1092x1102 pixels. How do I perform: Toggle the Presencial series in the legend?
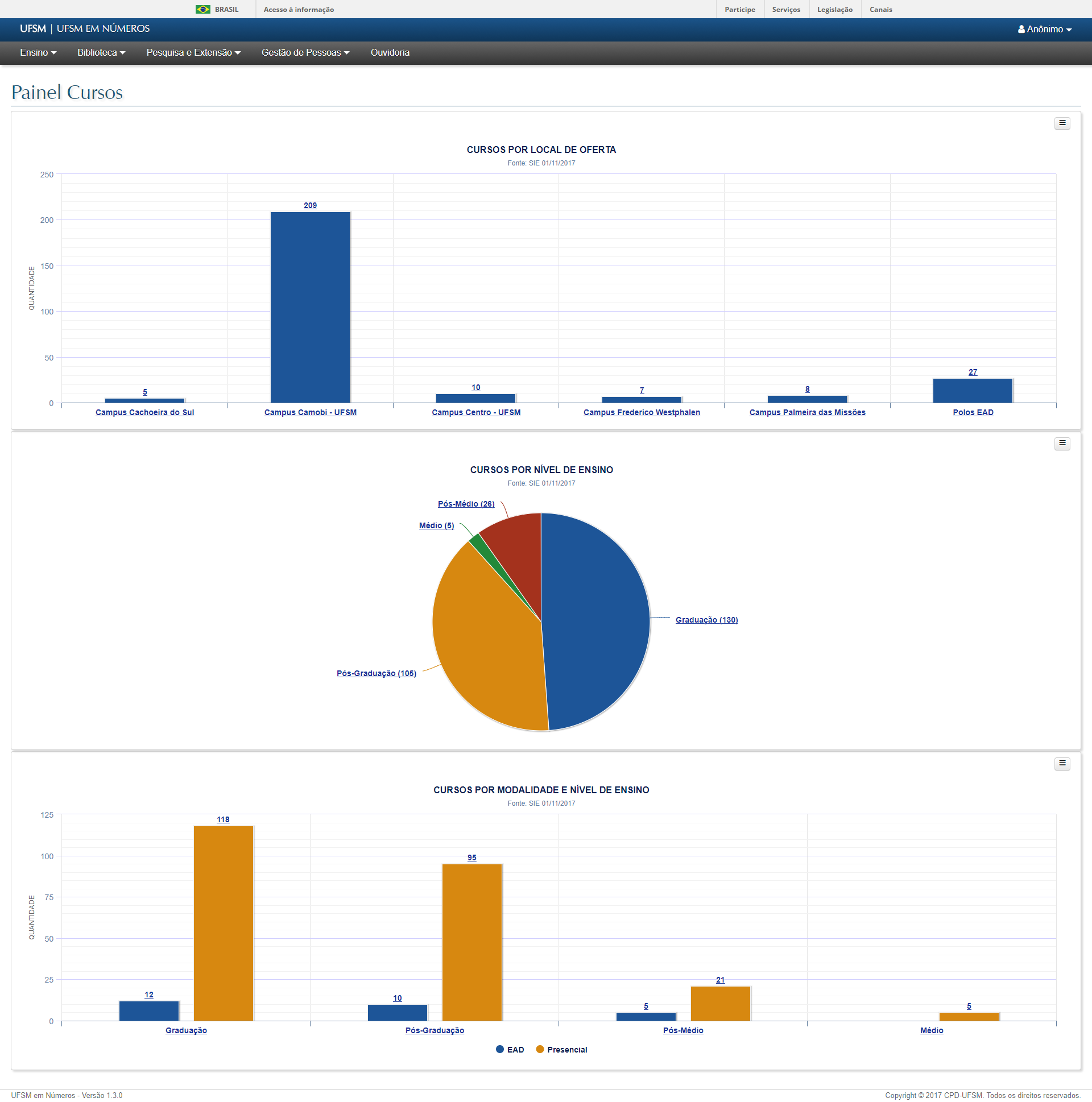click(561, 1049)
